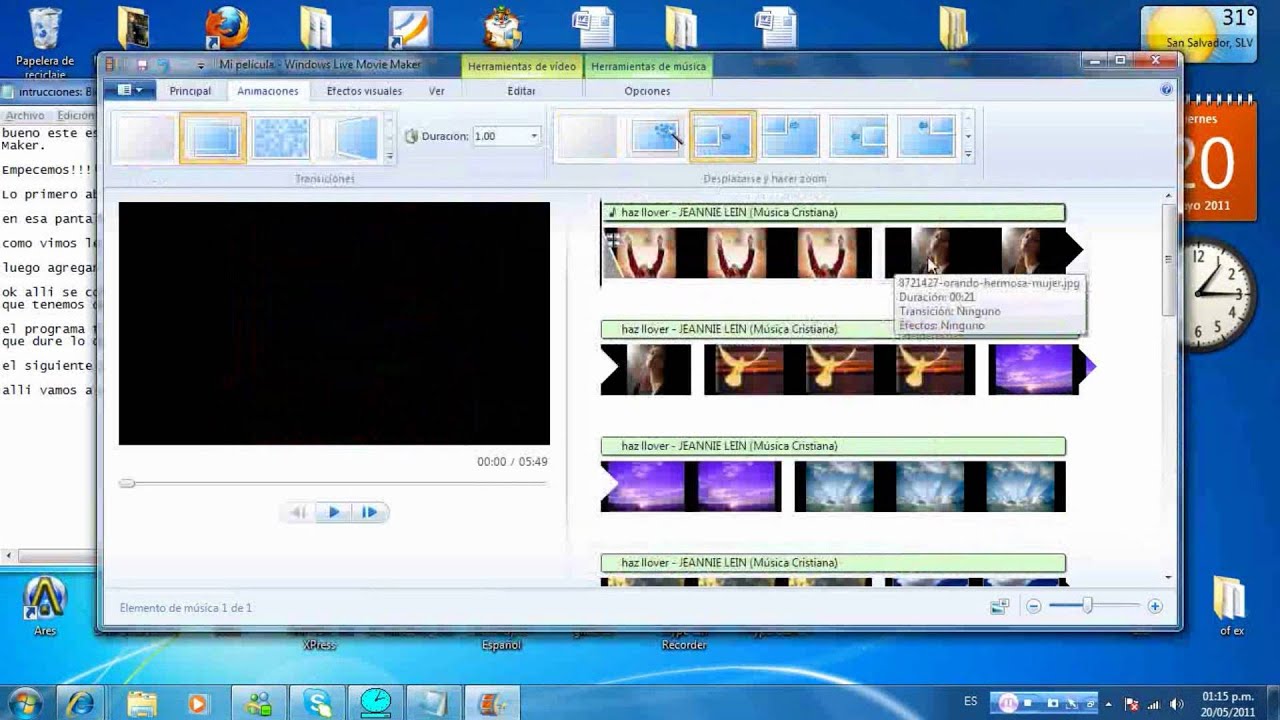Open the 'of ex' desktop folder

1230,606
